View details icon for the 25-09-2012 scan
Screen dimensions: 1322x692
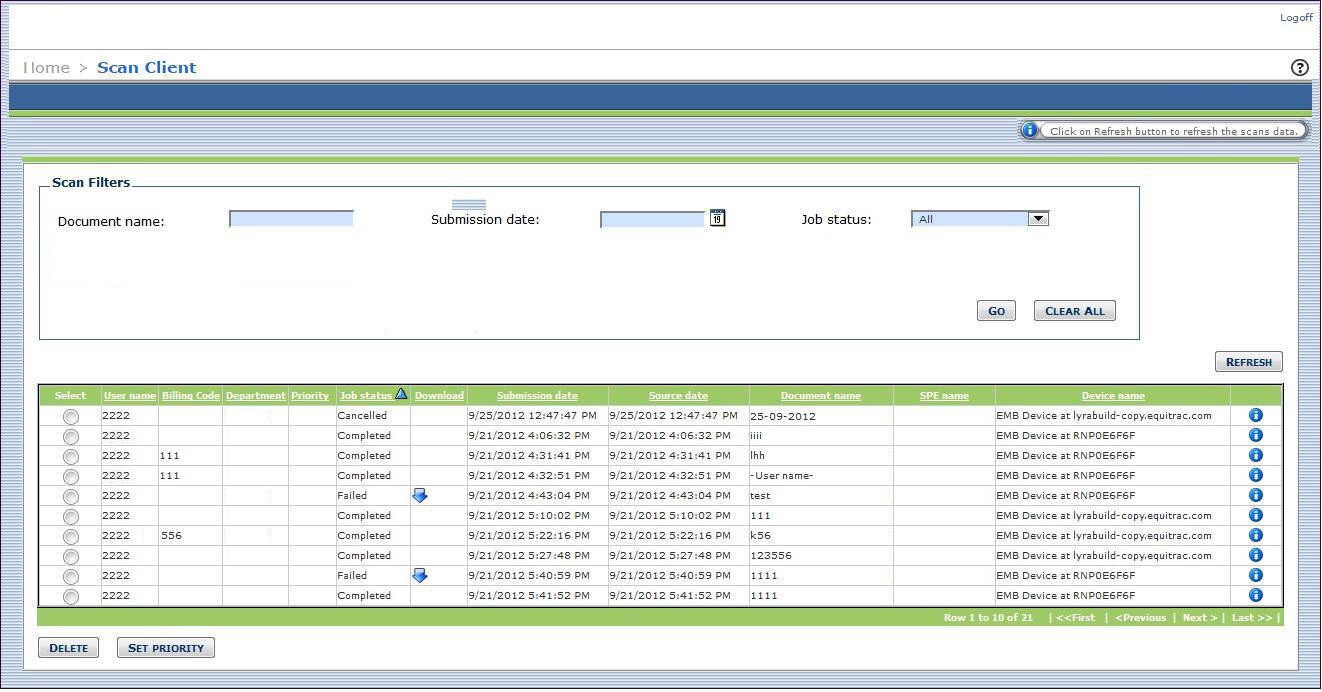1255,414
